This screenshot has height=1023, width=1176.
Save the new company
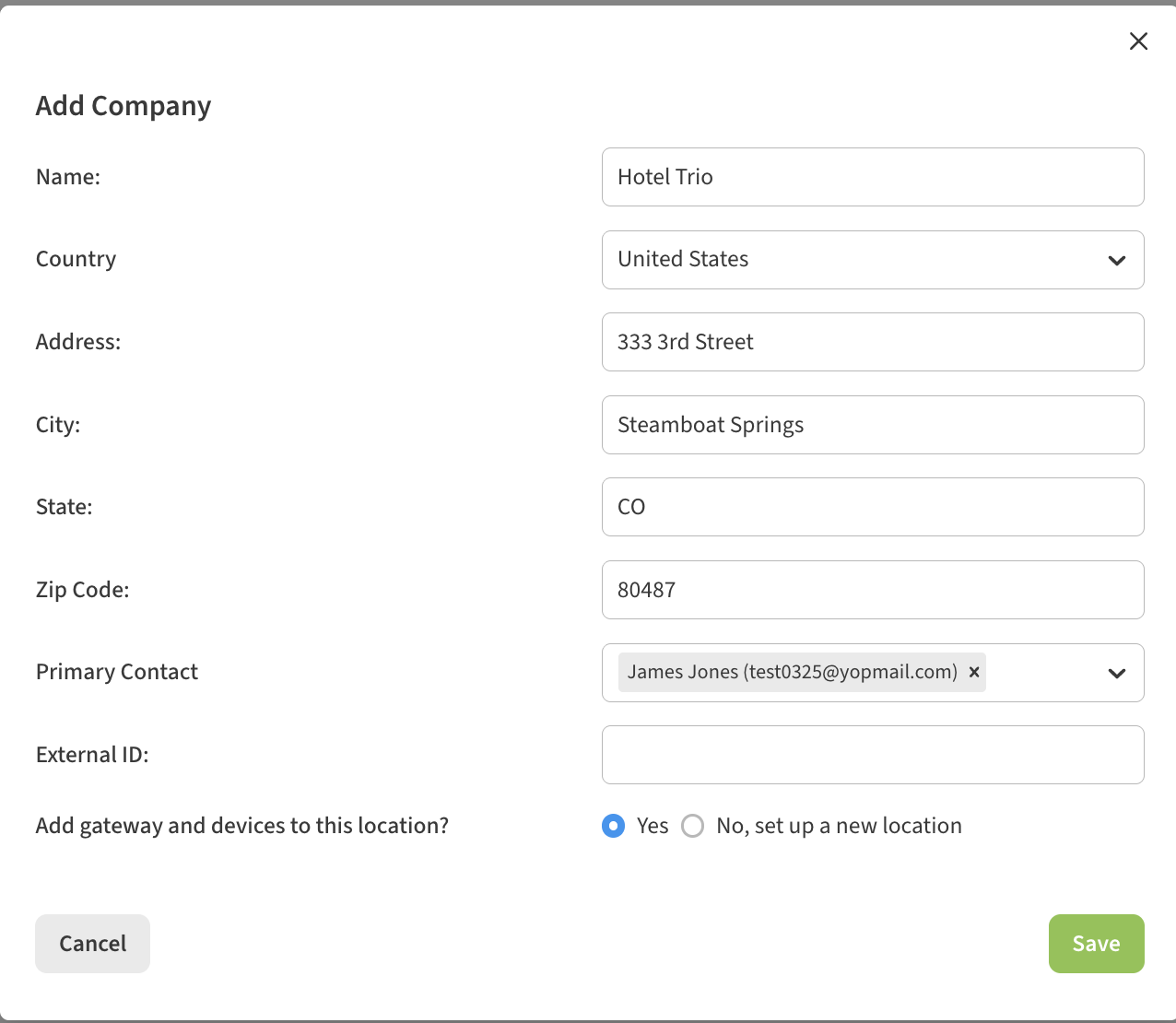click(x=1096, y=943)
